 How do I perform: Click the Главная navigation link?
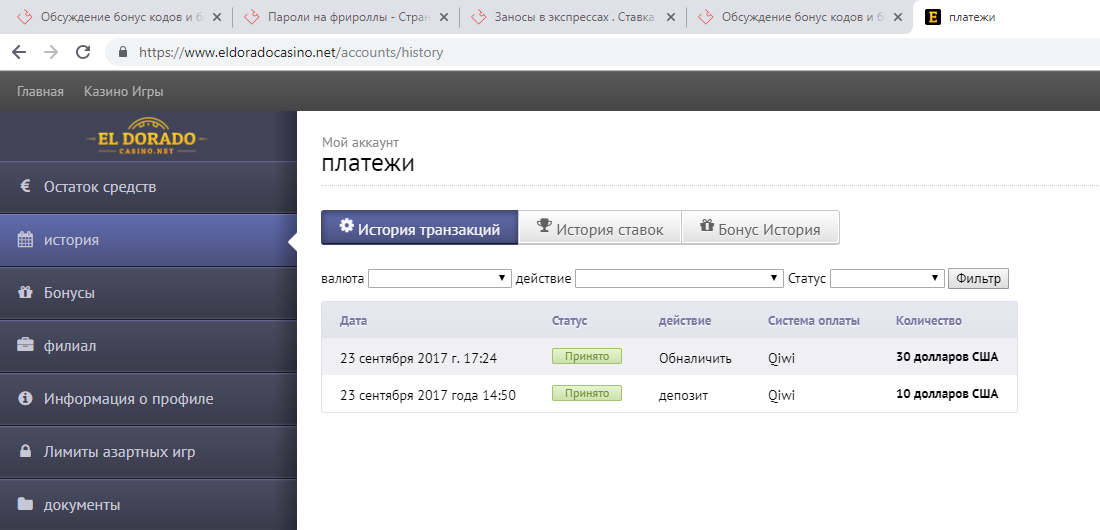[40, 91]
